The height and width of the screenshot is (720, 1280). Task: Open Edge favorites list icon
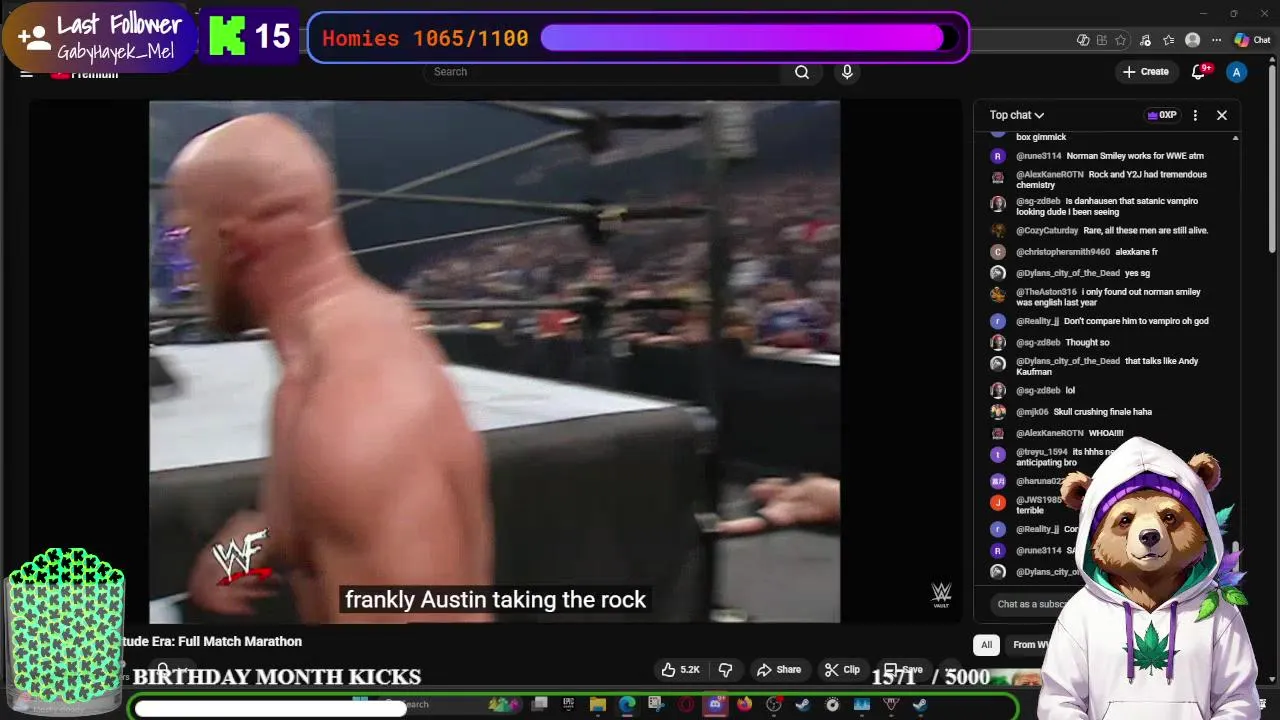[x=1168, y=40]
